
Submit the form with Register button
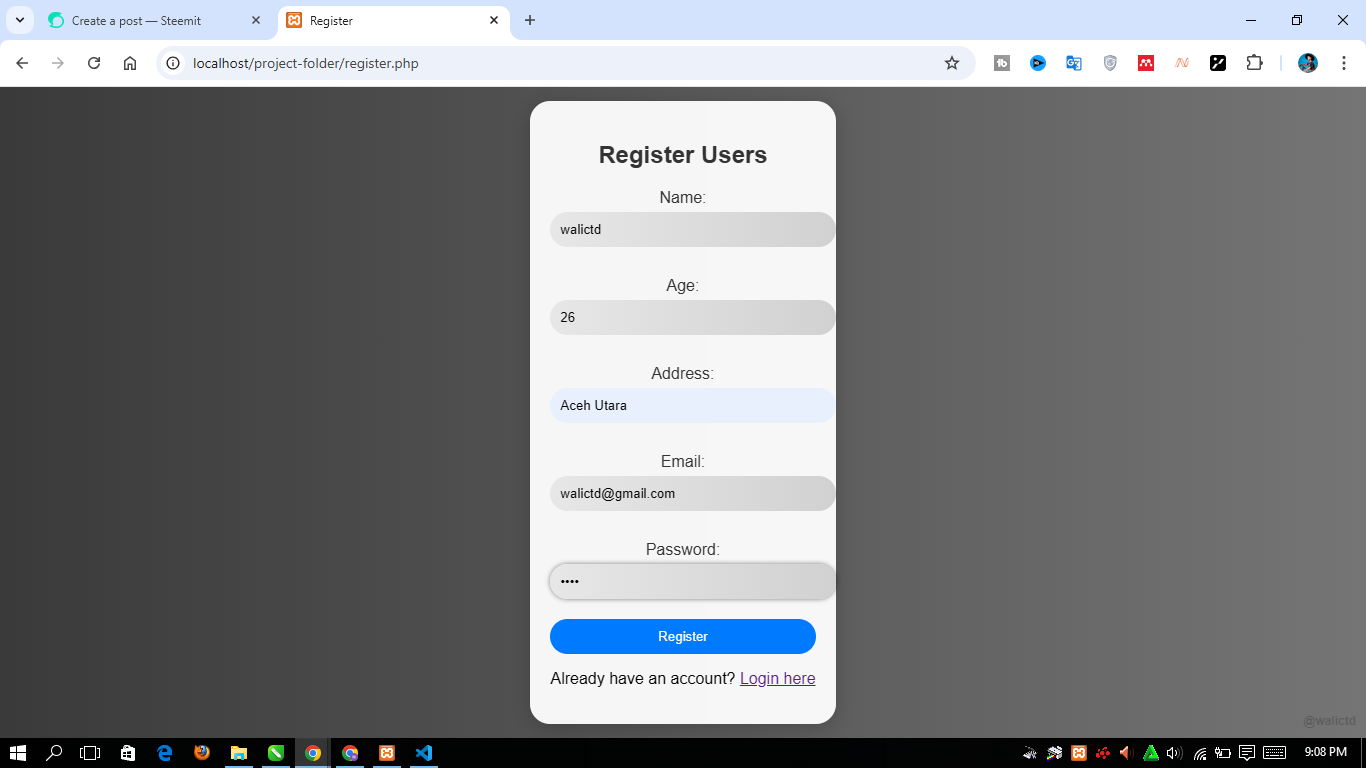pos(683,636)
